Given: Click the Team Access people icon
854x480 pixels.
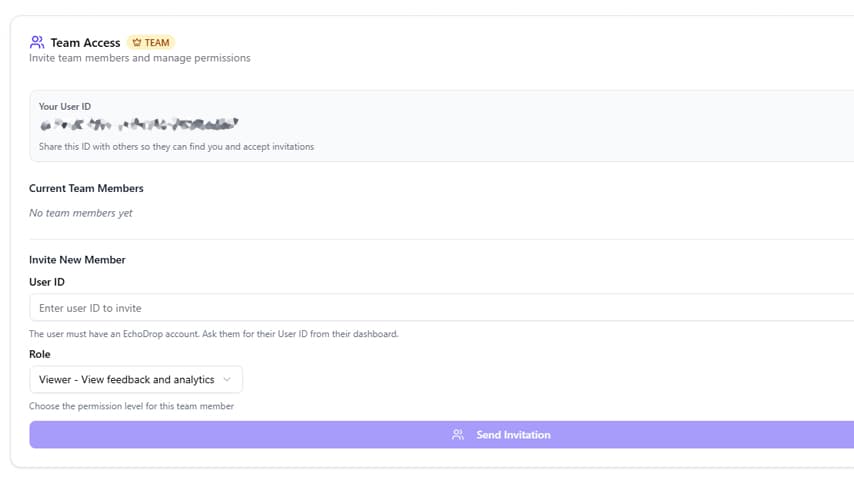Looking at the screenshot, I should tap(37, 42).
